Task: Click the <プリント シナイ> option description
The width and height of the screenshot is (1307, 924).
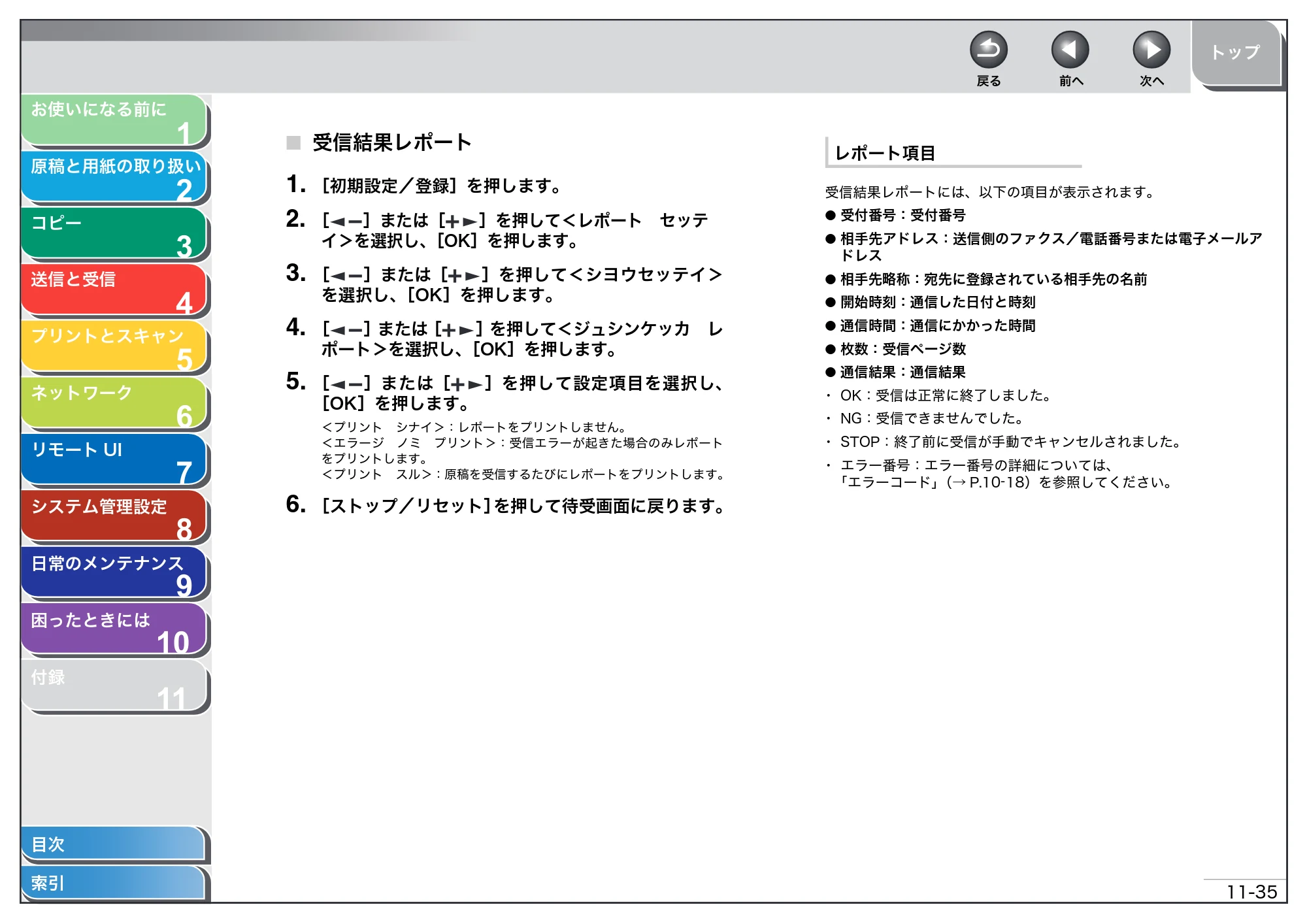Action: 474,427
